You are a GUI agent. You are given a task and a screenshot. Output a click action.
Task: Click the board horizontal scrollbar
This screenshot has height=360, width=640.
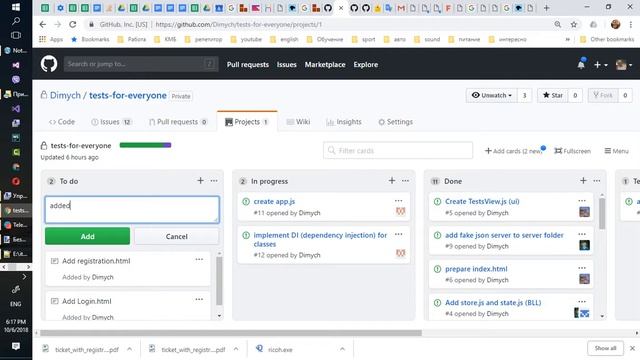point(231,333)
